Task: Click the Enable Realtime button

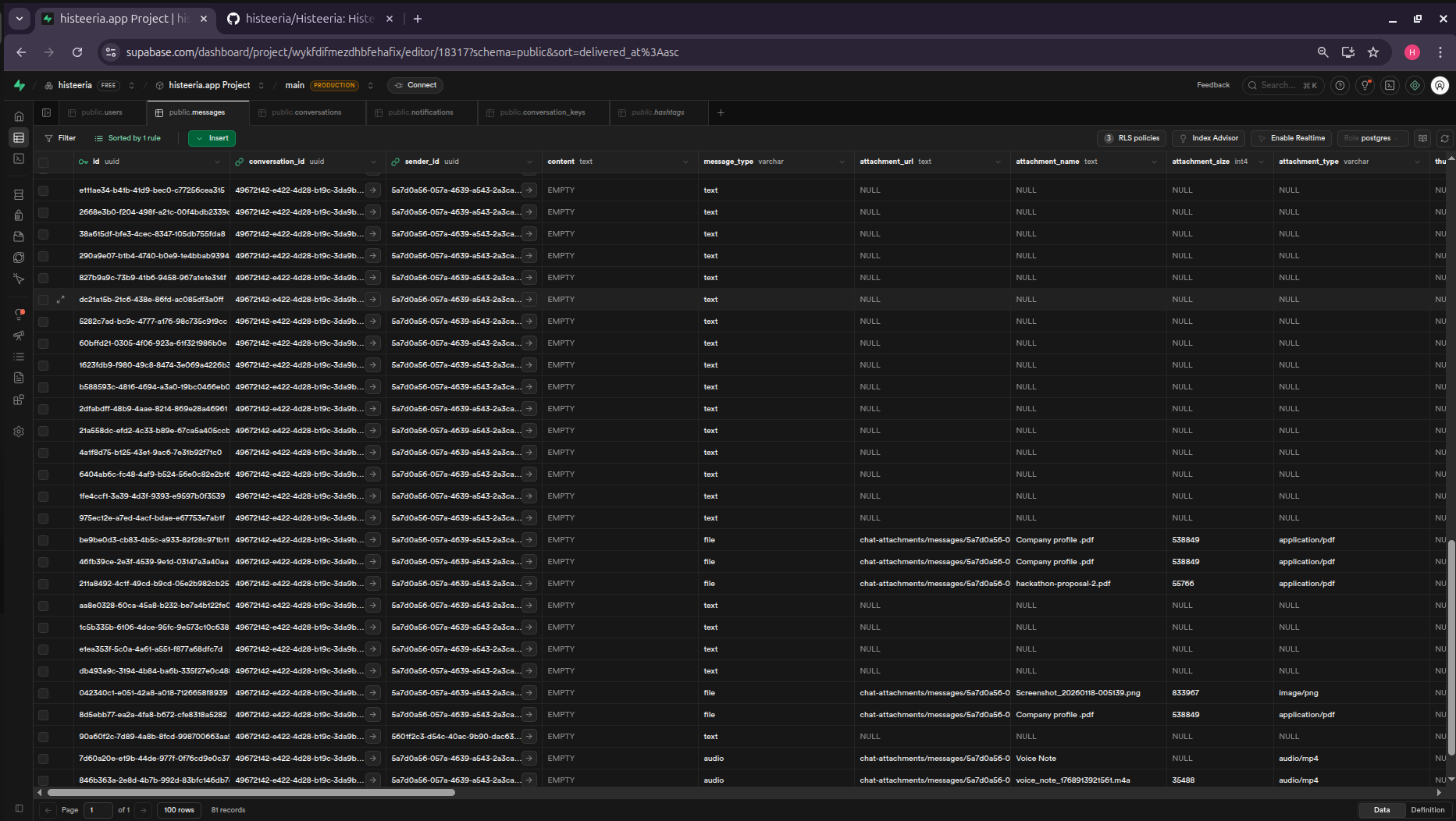Action: pos(1291,138)
